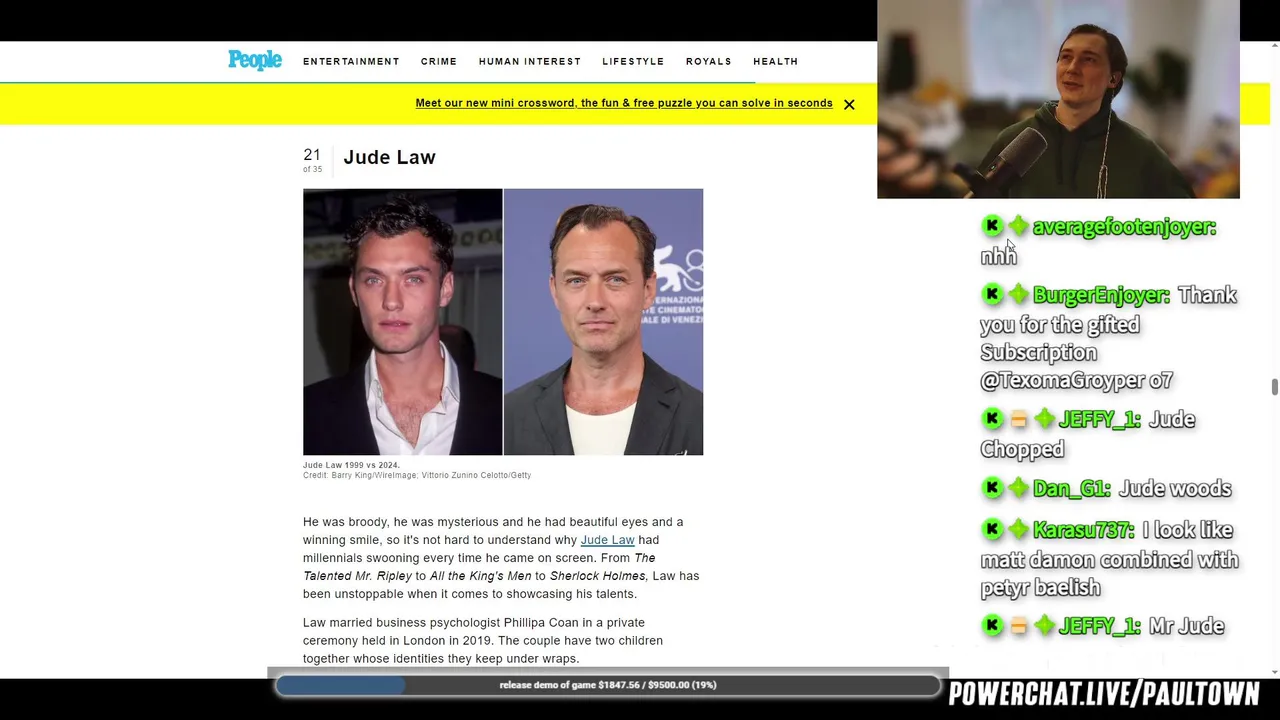Click JEFFY_1 username on 'Mr Jude' message
Screen dimensions: 1280x720
click(x=1100, y=626)
